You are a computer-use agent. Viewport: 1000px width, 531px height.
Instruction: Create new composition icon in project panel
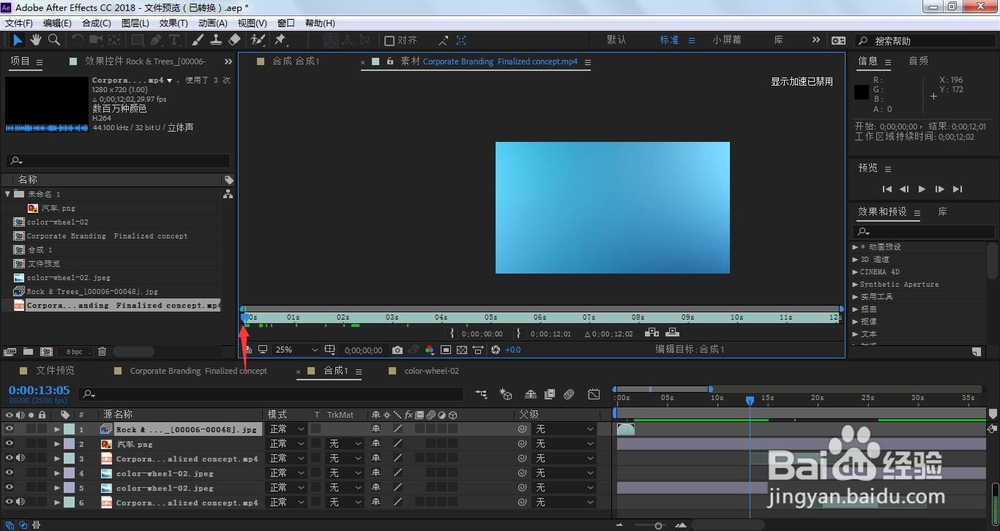coord(46,351)
